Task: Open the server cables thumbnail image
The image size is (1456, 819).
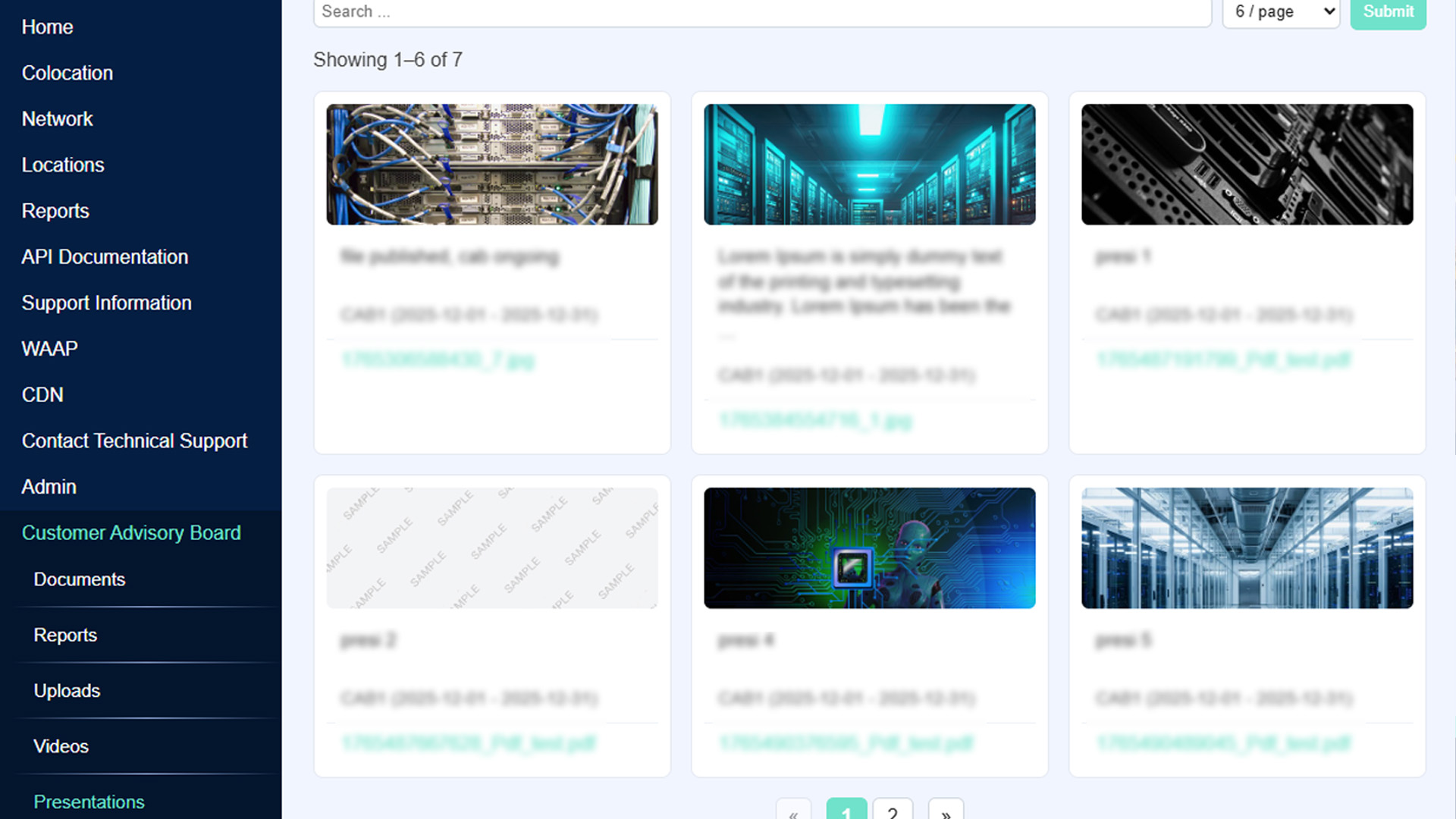Action: click(x=492, y=164)
